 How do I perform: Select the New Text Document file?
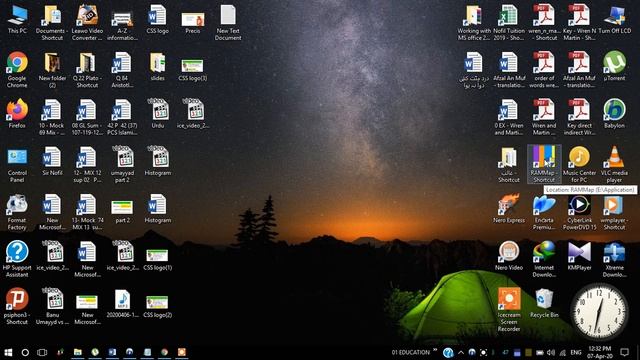pyautogui.click(x=228, y=22)
